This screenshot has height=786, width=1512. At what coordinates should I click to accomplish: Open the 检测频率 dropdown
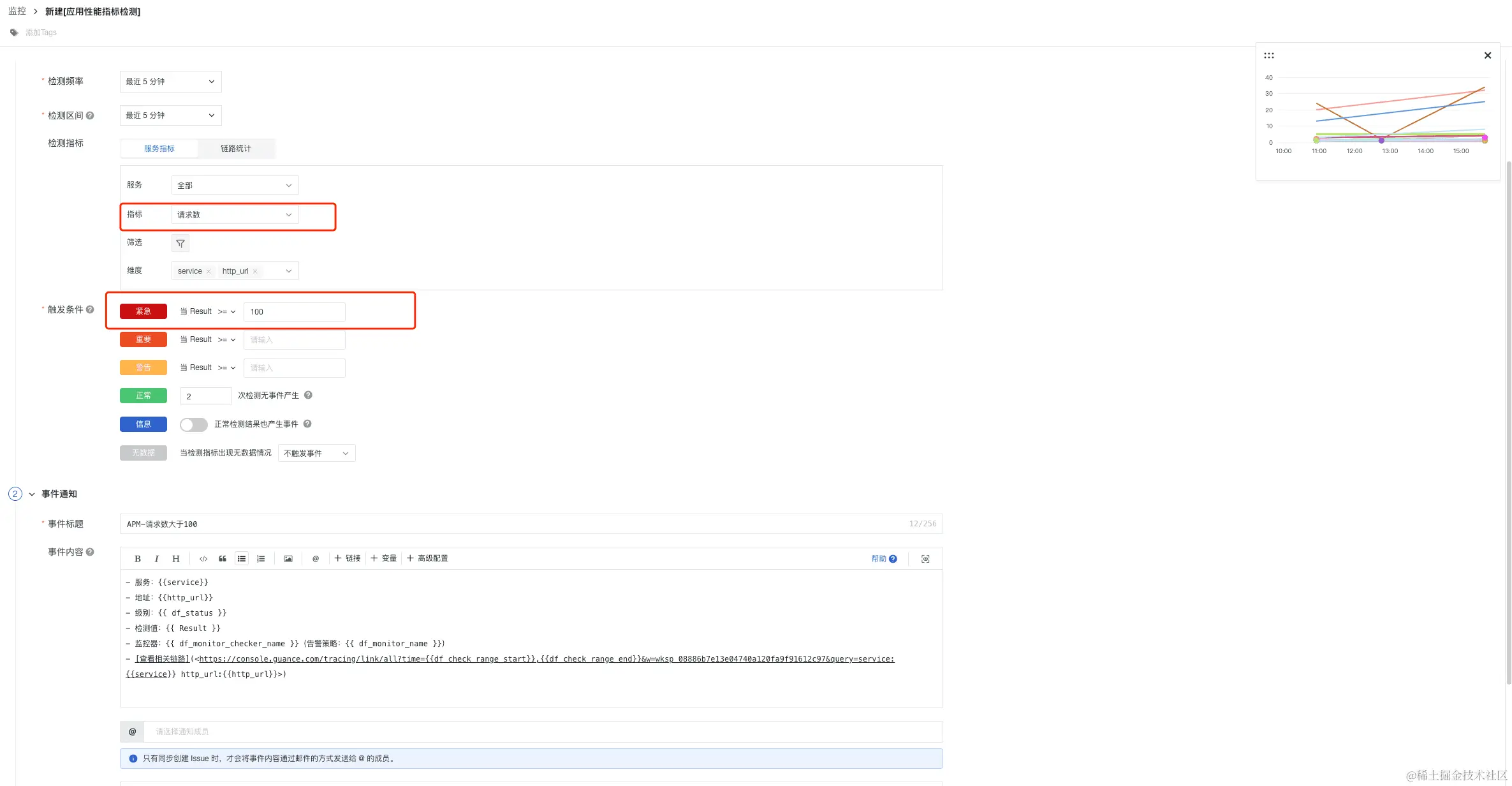(170, 82)
